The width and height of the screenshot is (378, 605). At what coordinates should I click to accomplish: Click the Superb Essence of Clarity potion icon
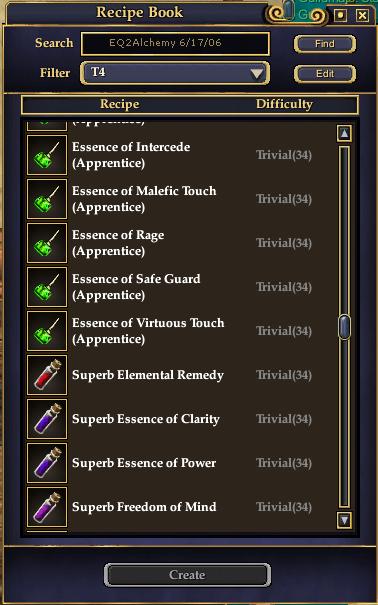tap(47, 419)
